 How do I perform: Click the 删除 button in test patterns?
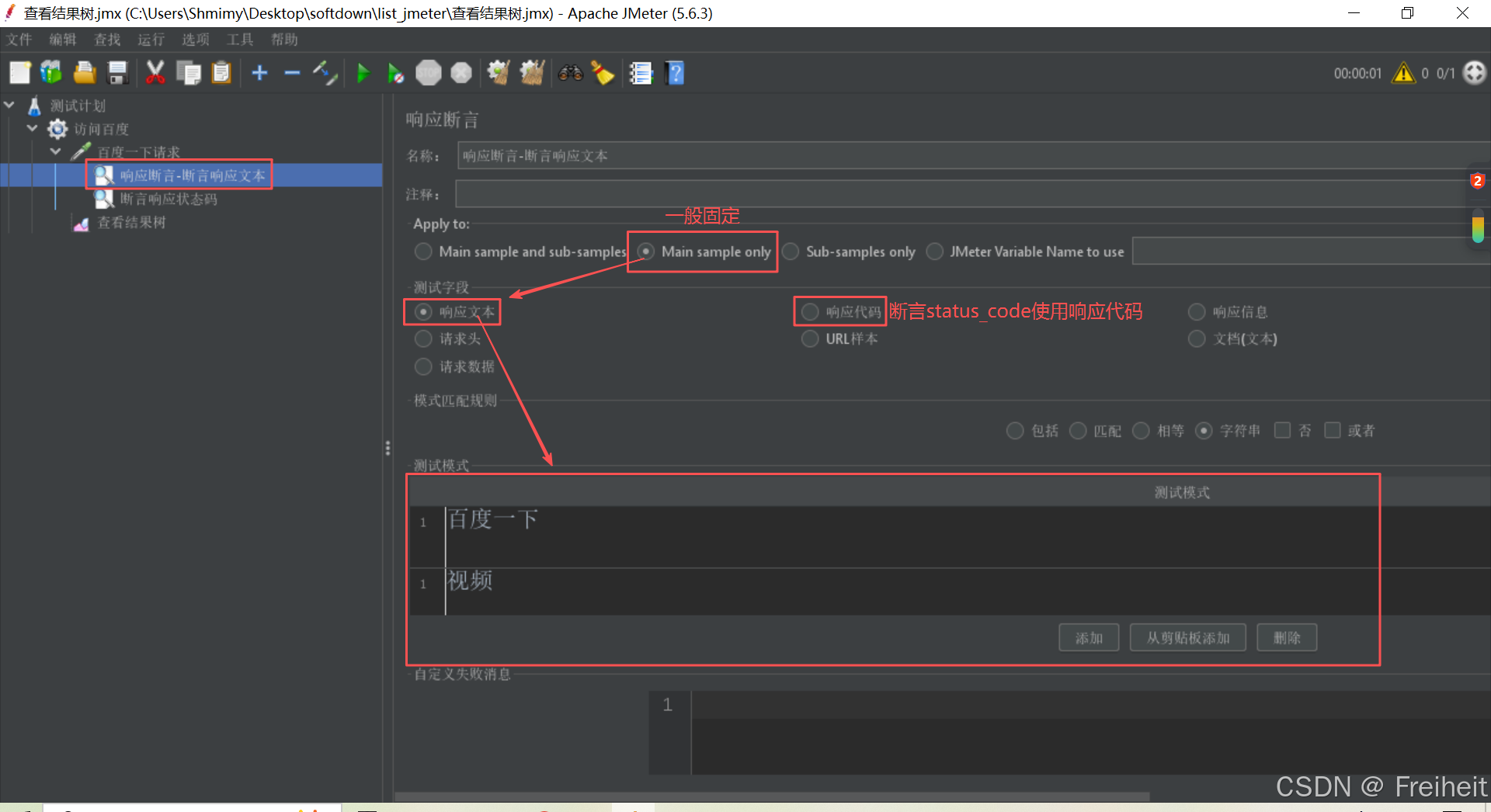1286,637
